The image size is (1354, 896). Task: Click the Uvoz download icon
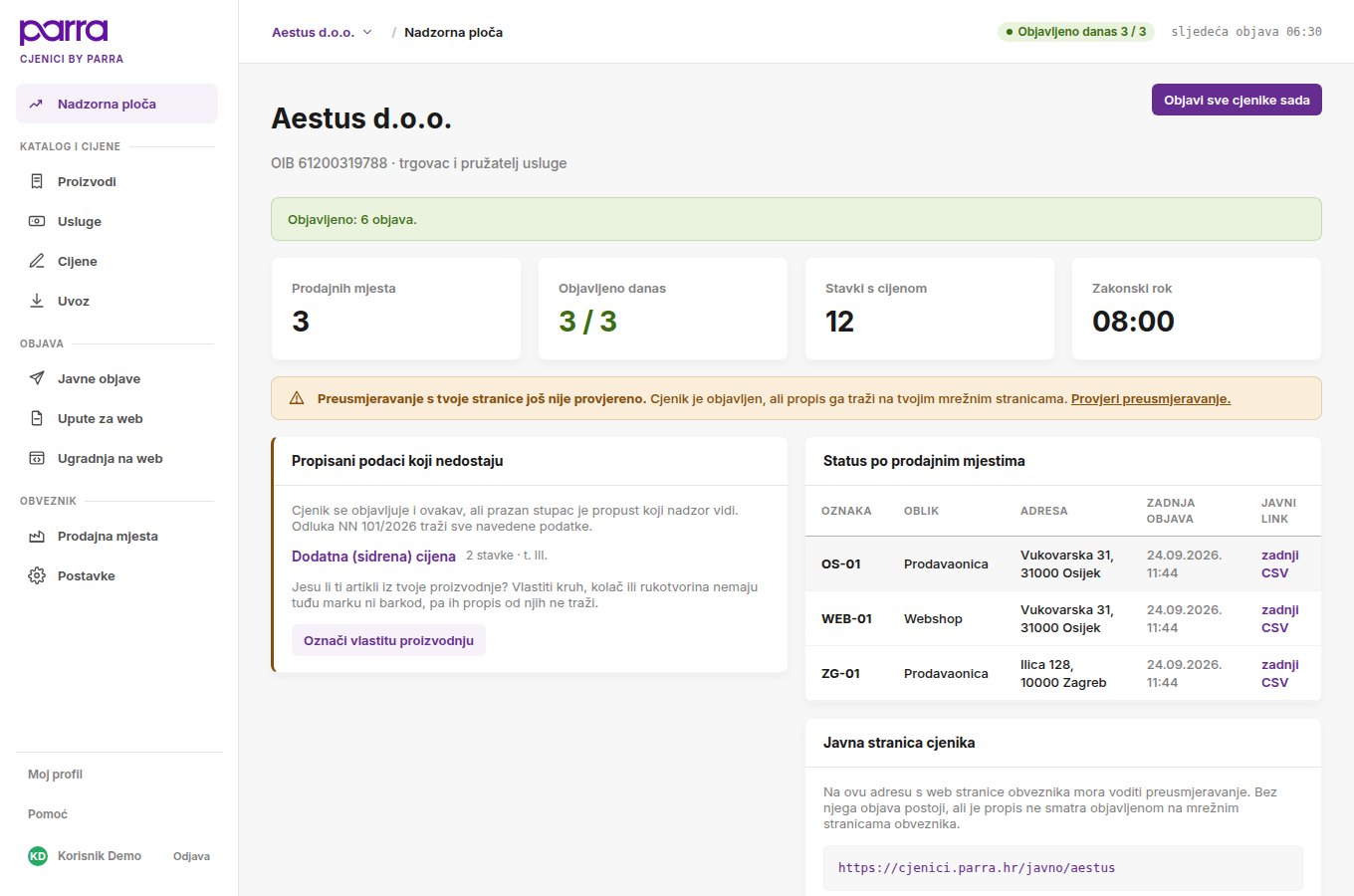pyautogui.click(x=37, y=301)
